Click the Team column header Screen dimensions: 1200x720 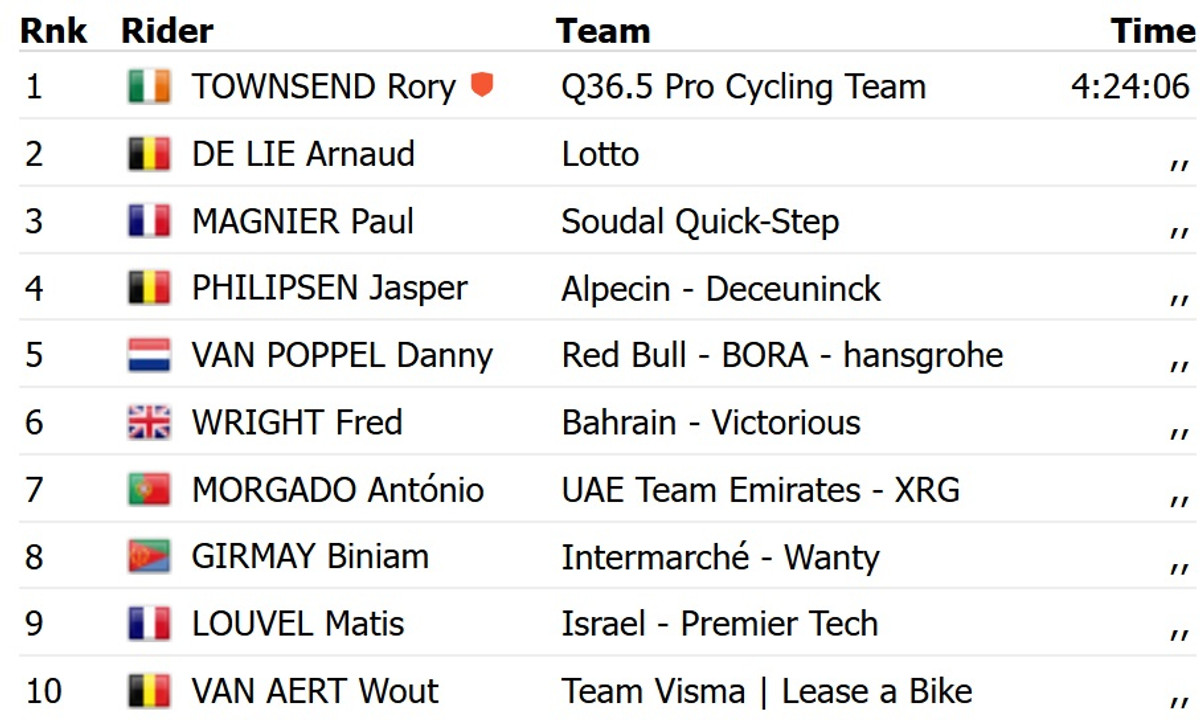click(x=603, y=31)
